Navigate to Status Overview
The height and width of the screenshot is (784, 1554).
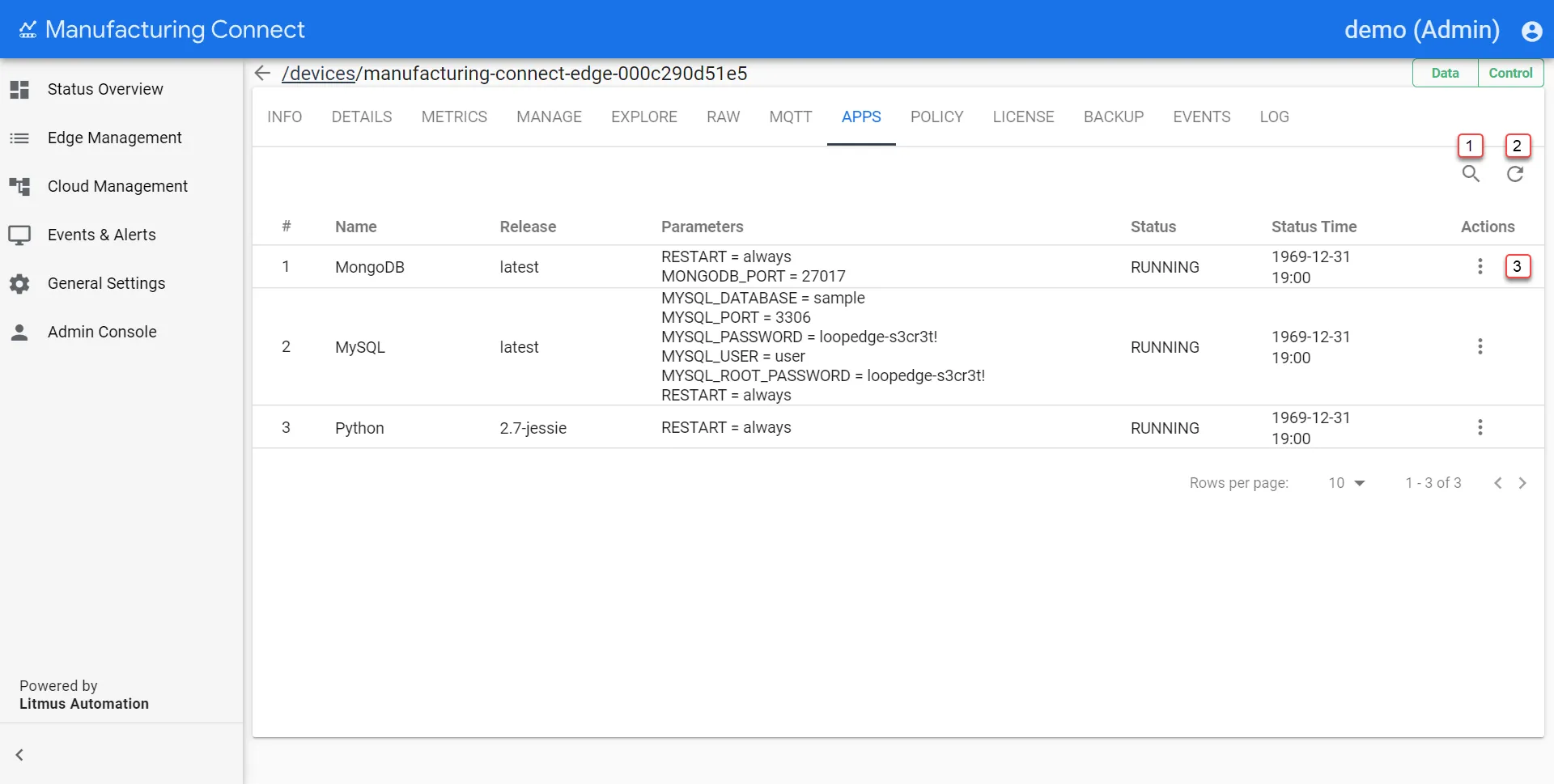click(105, 89)
